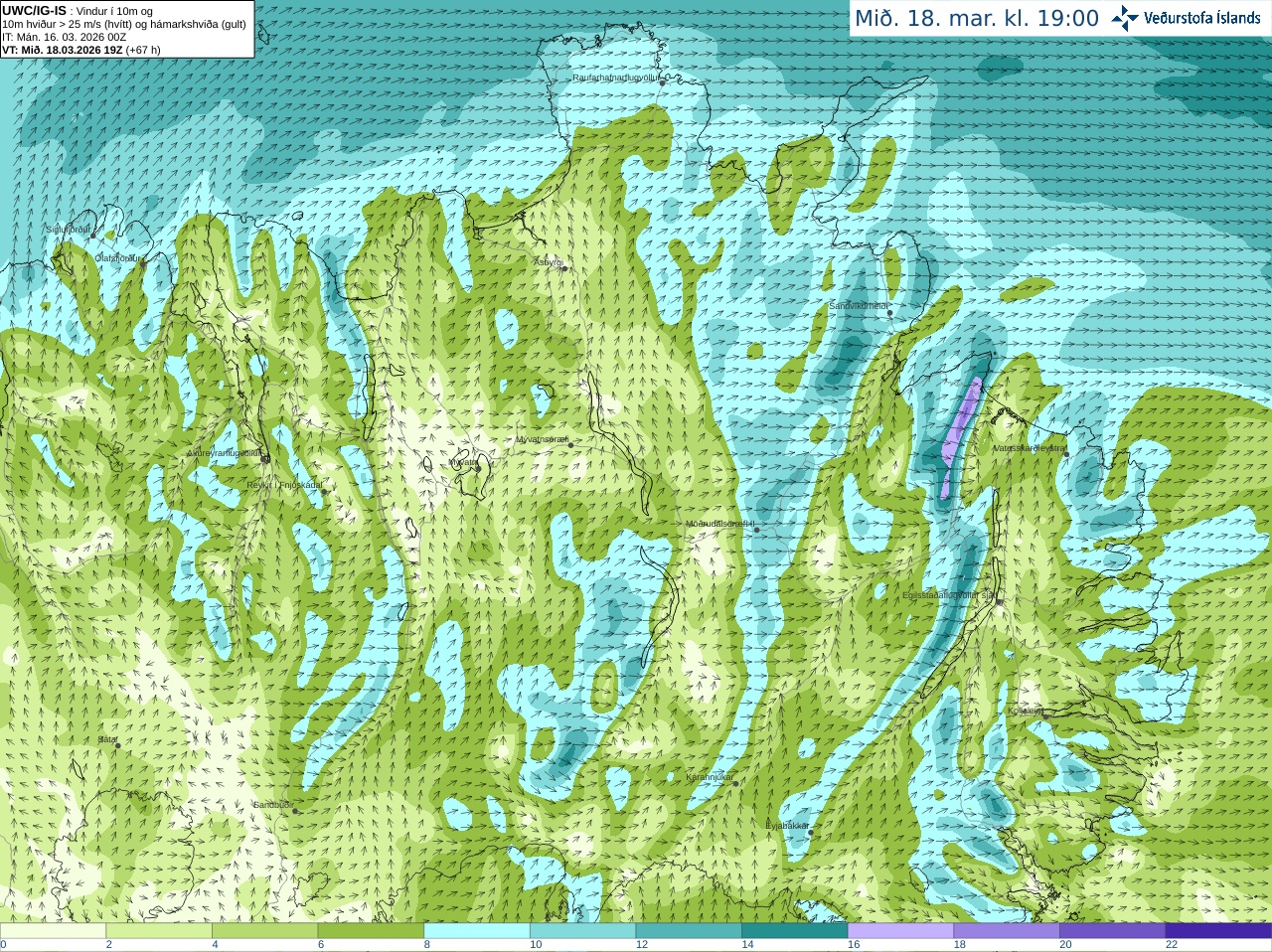This screenshot has height=952, width=1272.
Task: Click the 16–18 m/s light purple legend swatch
Action: 900,931
